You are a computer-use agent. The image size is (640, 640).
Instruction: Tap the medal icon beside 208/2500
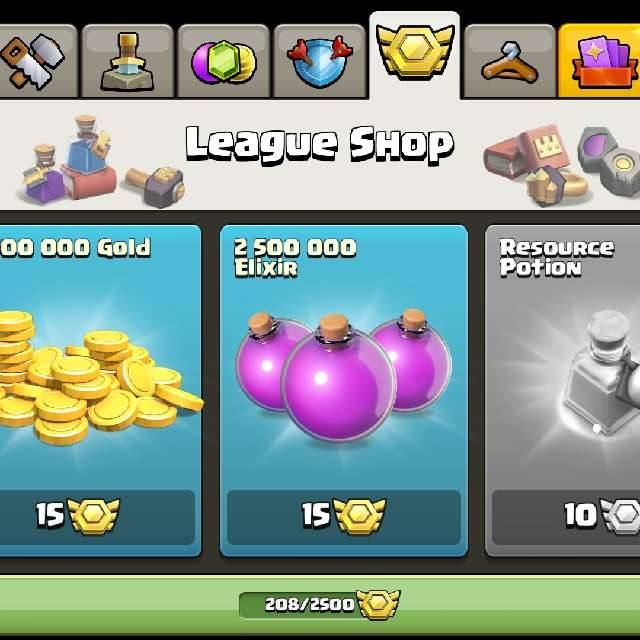pos(378,604)
